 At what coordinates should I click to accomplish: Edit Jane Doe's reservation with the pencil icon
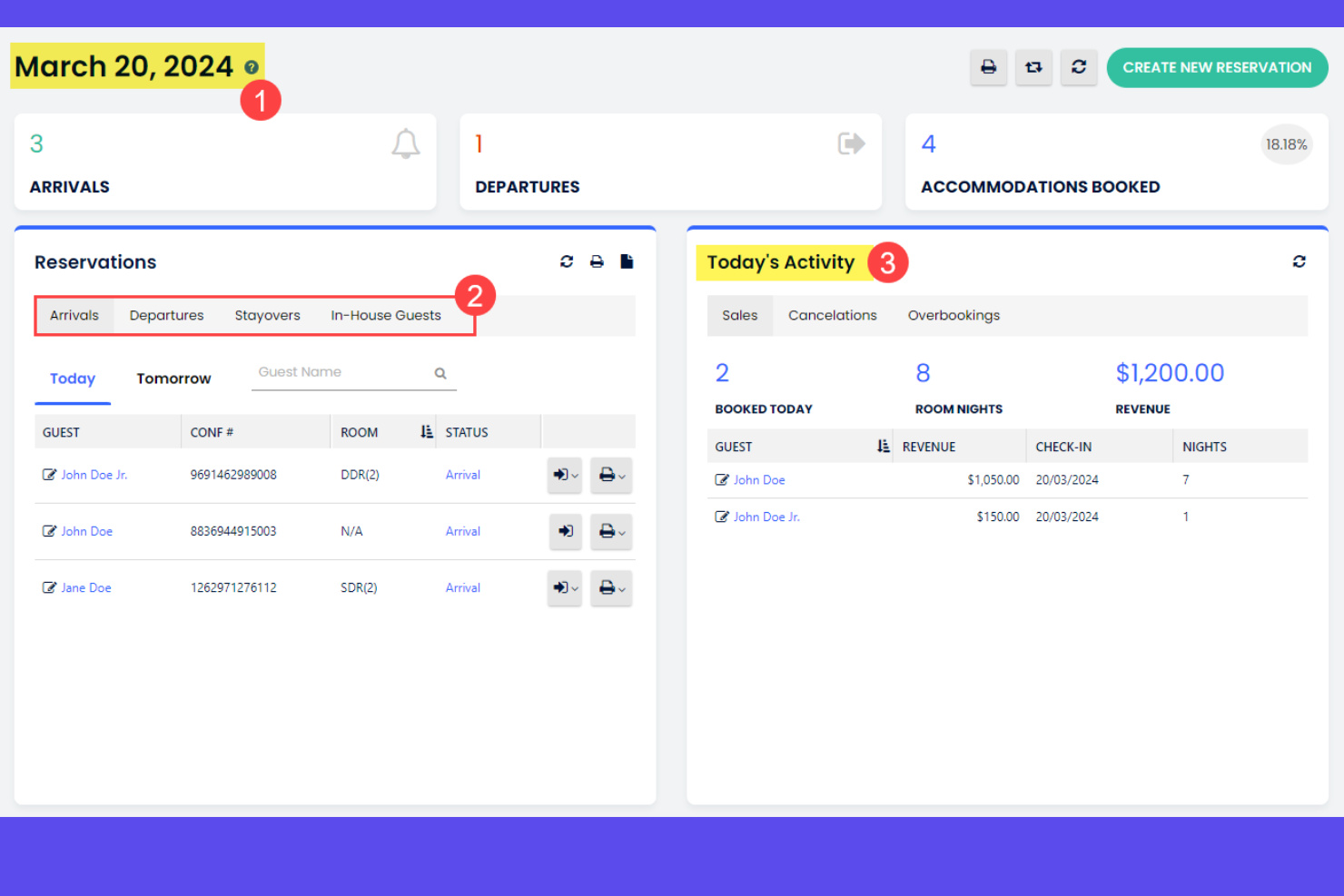pyautogui.click(x=51, y=587)
